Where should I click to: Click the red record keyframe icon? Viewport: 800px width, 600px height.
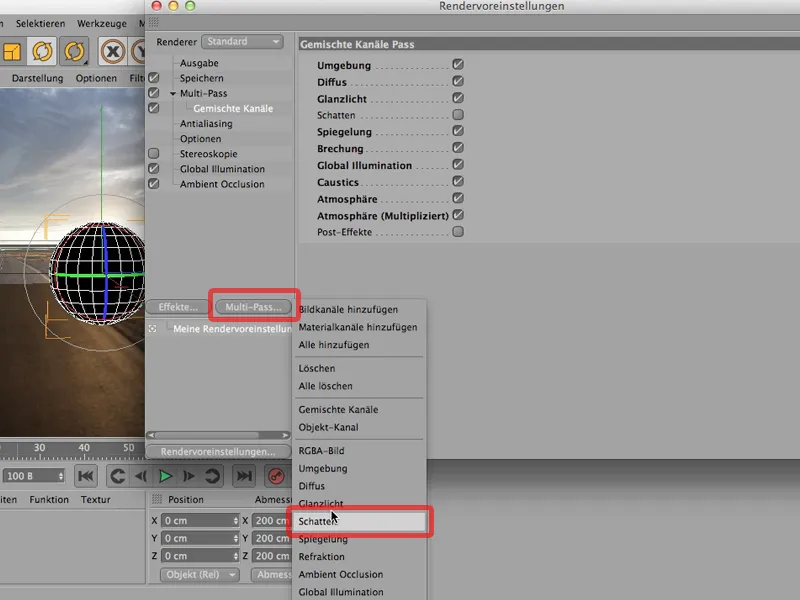click(x=276, y=476)
